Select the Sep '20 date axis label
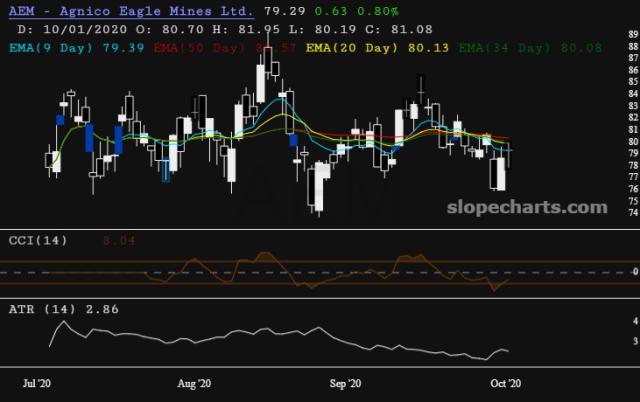Image resolution: width=640 pixels, height=402 pixels. tap(345, 383)
